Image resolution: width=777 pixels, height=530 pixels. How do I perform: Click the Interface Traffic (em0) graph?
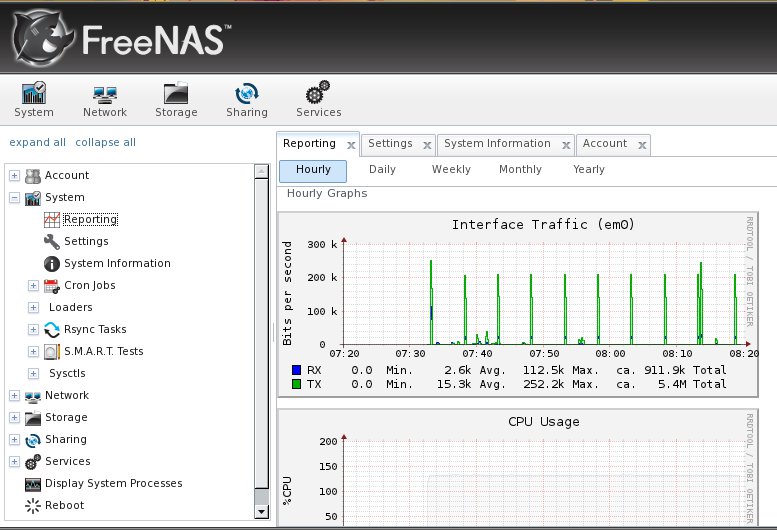click(x=518, y=305)
